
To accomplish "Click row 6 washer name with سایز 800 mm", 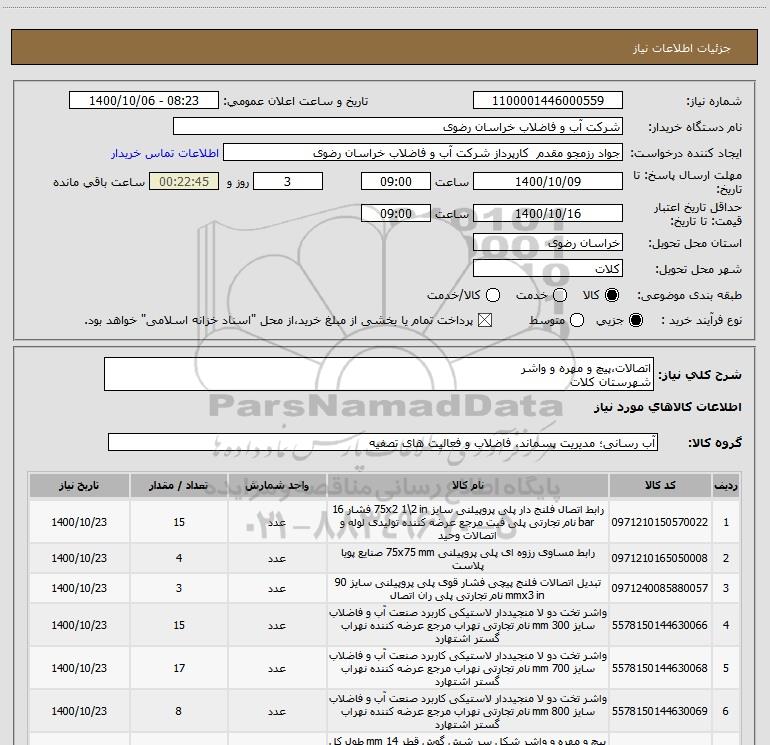I will click(468, 711).
